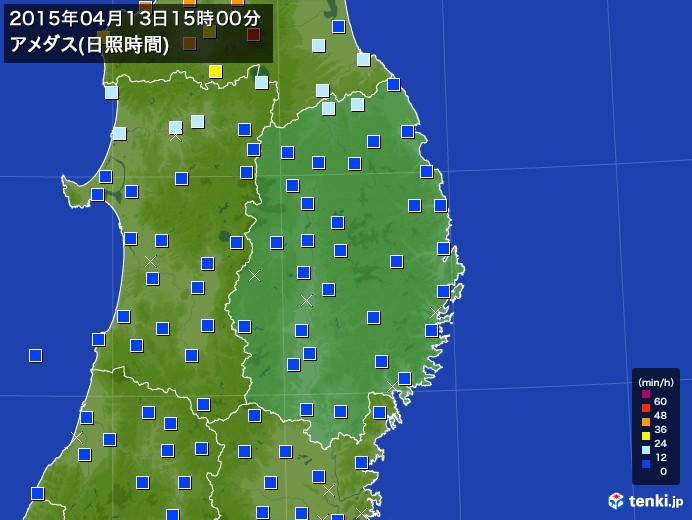
Task: Click the dark blue legend swatch above 0
Action: point(646,464)
